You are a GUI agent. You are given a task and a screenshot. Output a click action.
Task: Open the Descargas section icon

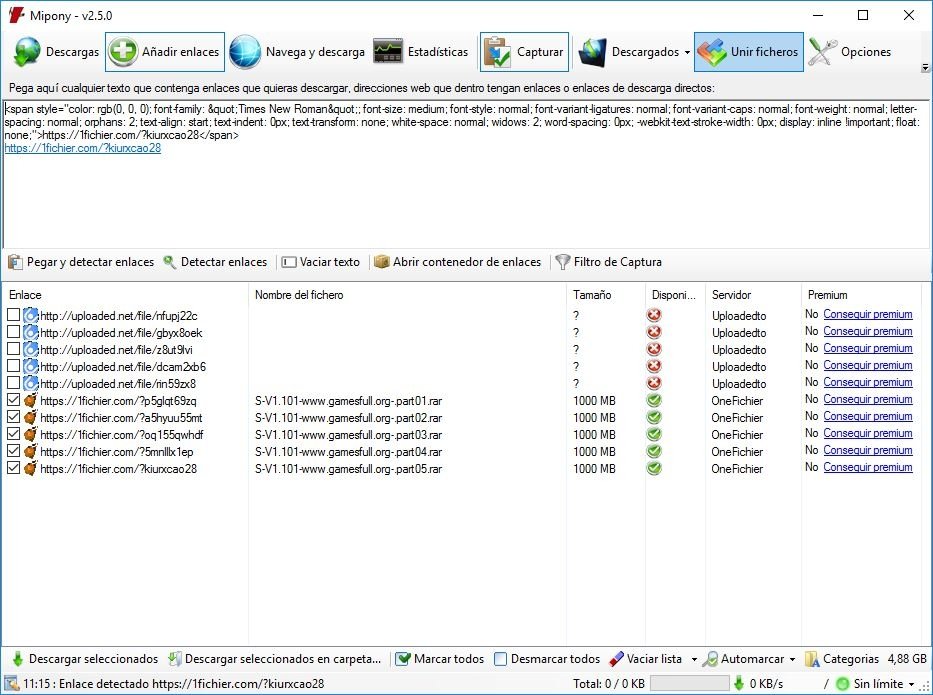pos(27,52)
